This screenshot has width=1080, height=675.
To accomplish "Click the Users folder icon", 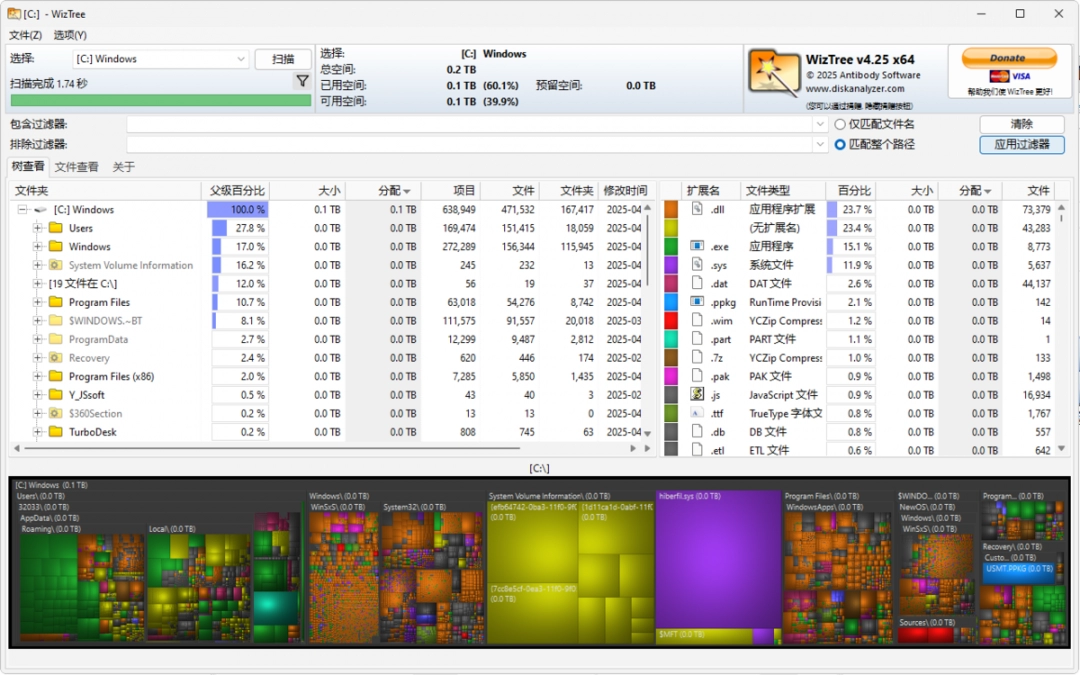I will tap(56, 228).
